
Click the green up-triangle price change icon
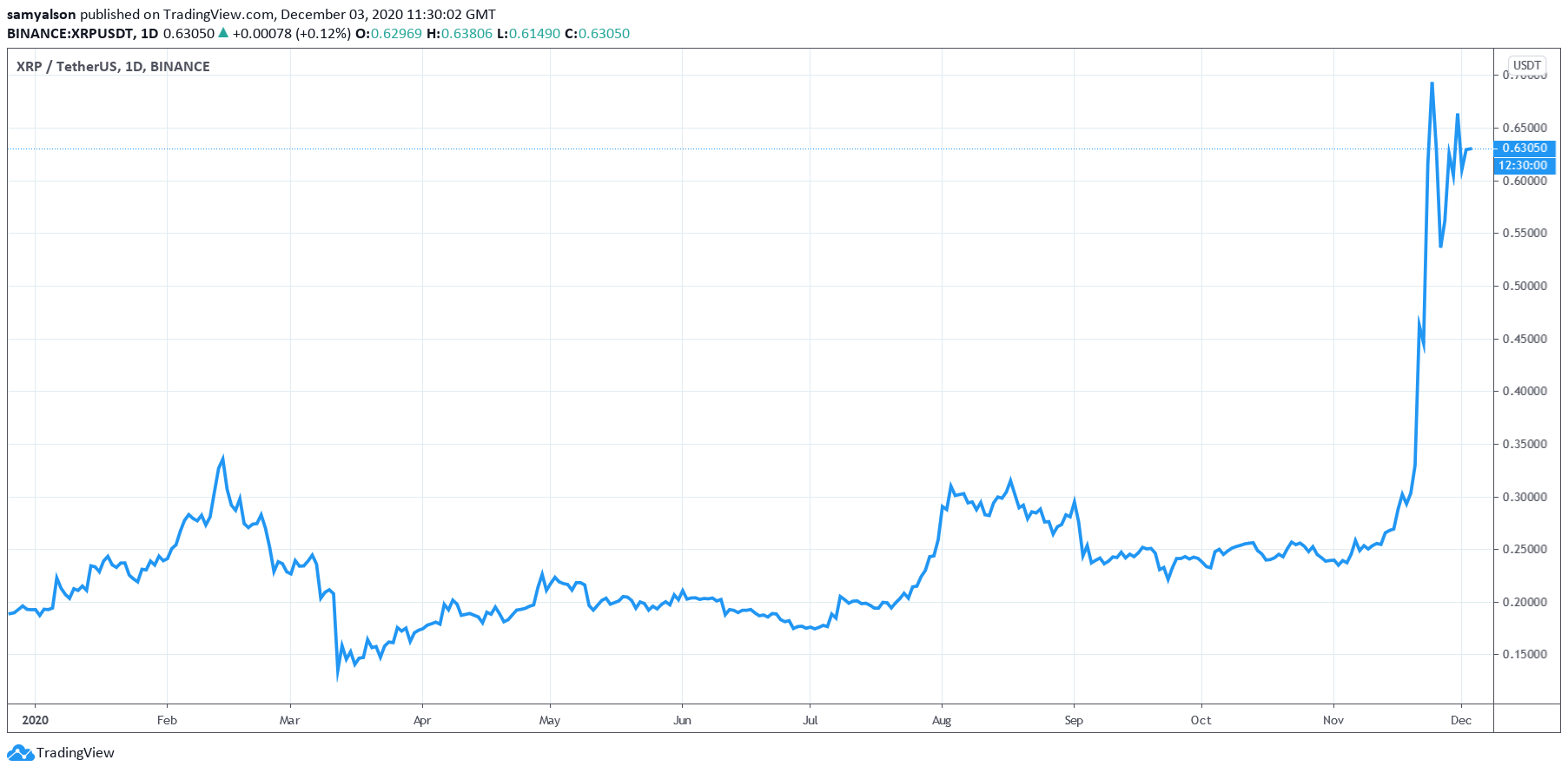(223, 33)
